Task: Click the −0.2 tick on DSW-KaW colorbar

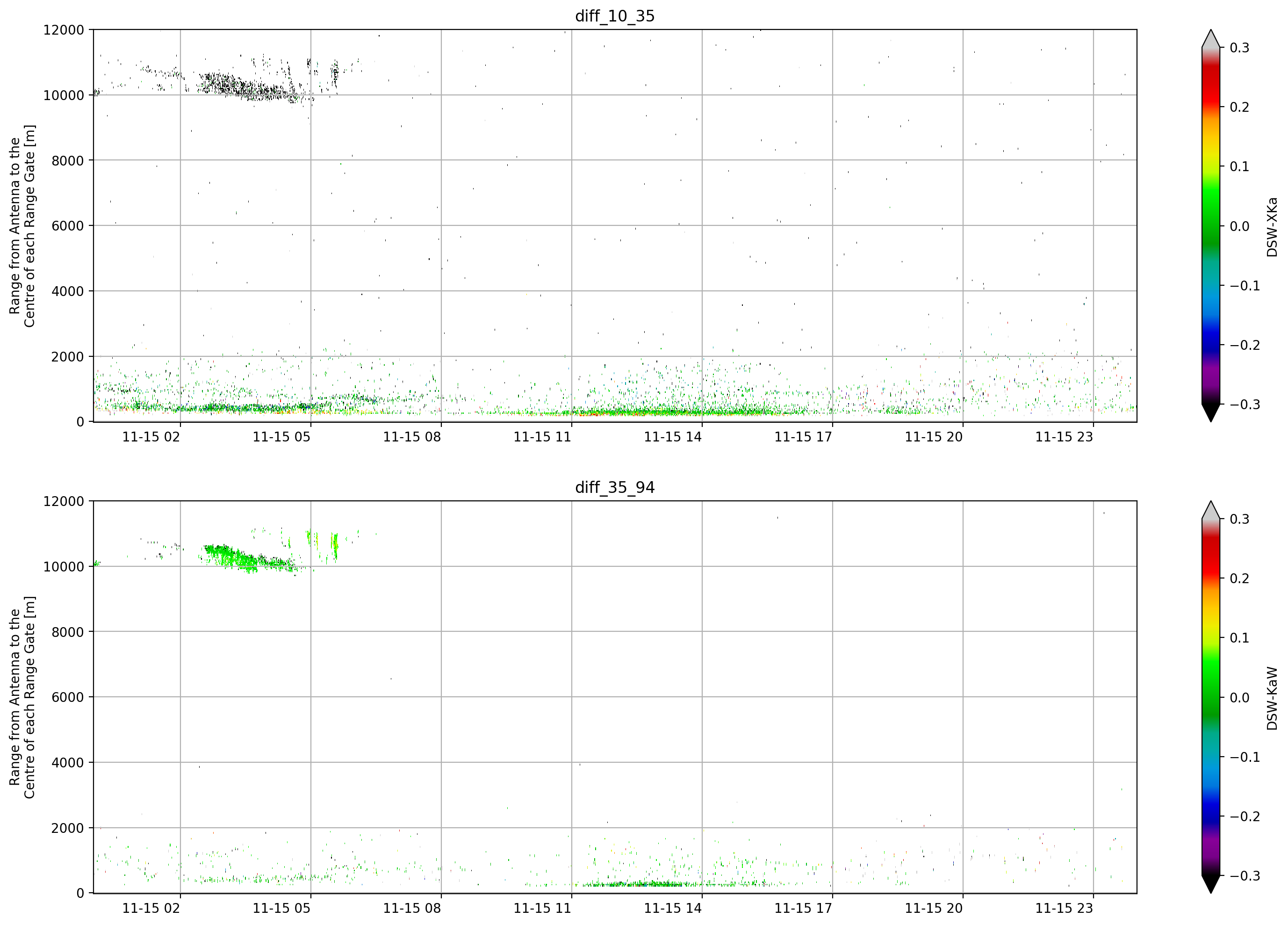Action: pos(1245,817)
